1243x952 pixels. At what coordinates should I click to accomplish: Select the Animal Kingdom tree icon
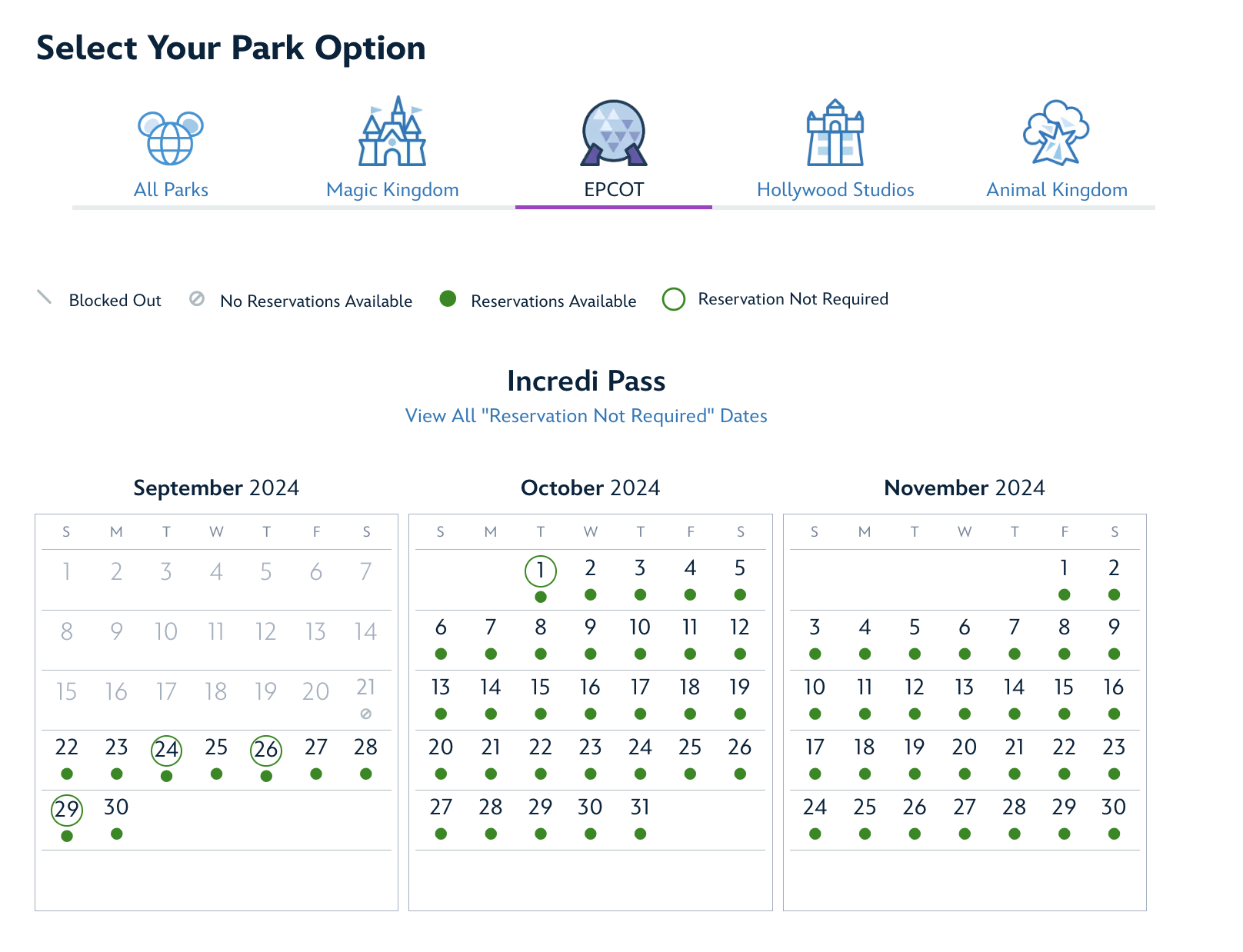pos(1056,134)
